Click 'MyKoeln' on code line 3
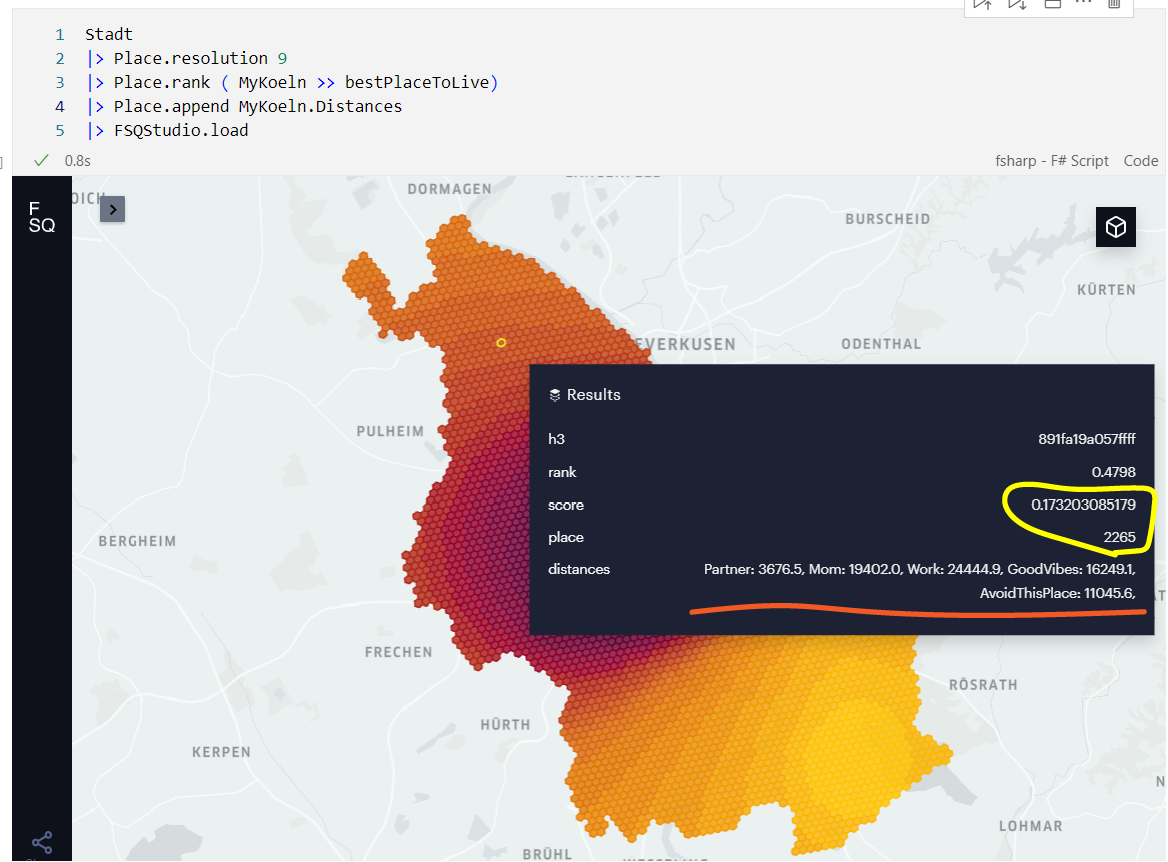The width and height of the screenshot is (1168, 862). point(272,82)
